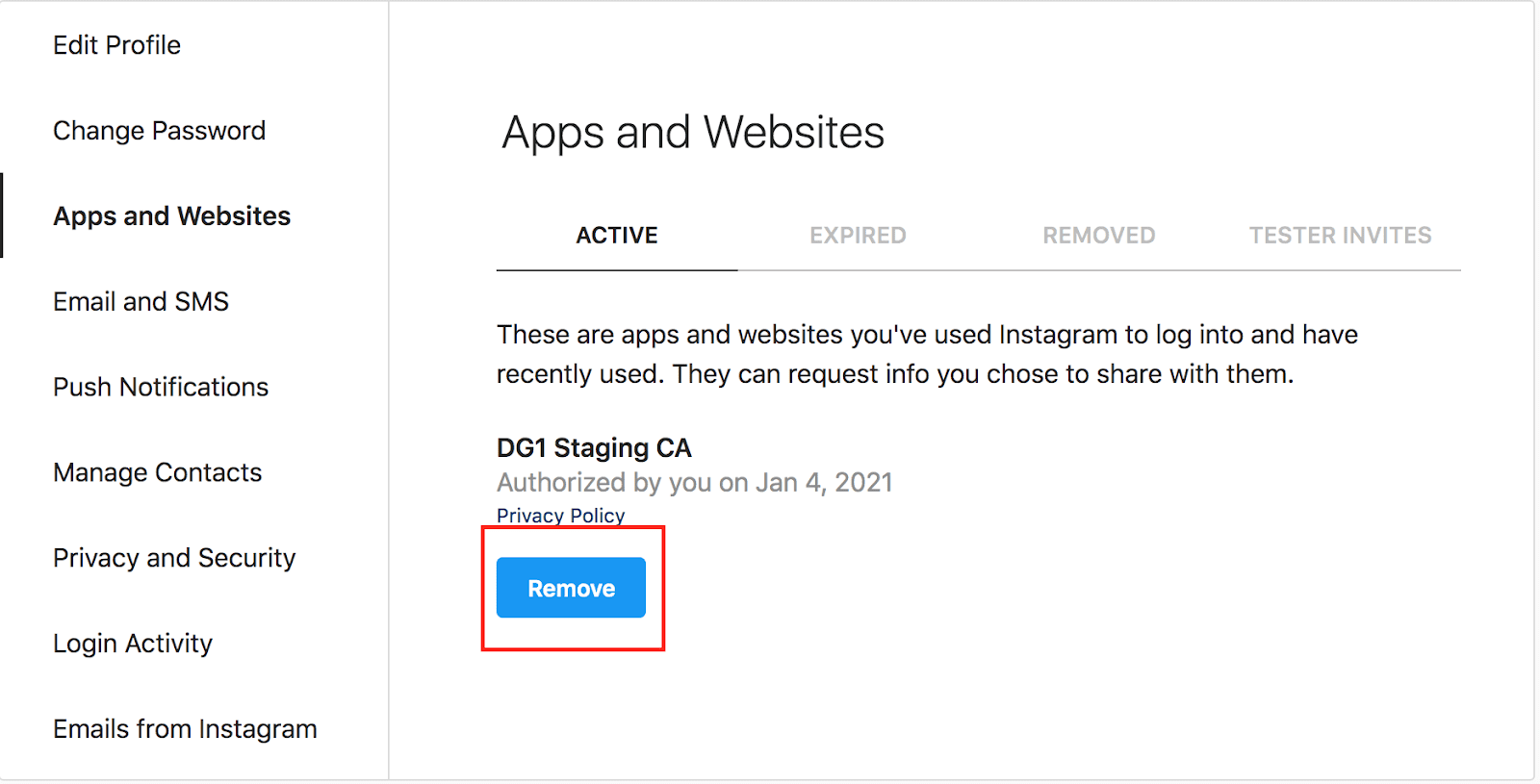Image resolution: width=1540 pixels, height=784 pixels.
Task: Switch to the ACTIVE tab
Action: tap(617, 236)
